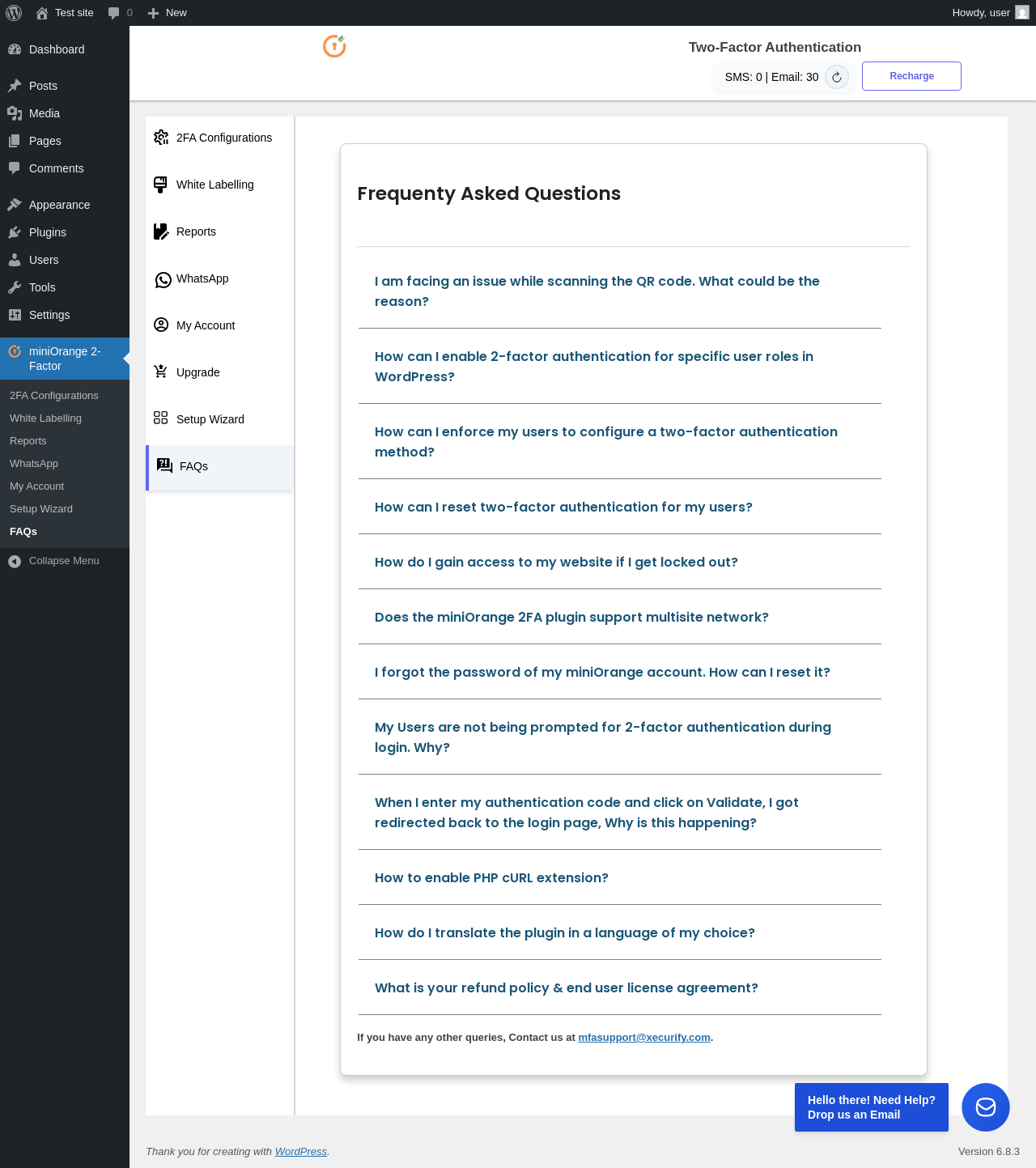
Task: Click the Upgrade shopping cart icon
Action: click(161, 372)
